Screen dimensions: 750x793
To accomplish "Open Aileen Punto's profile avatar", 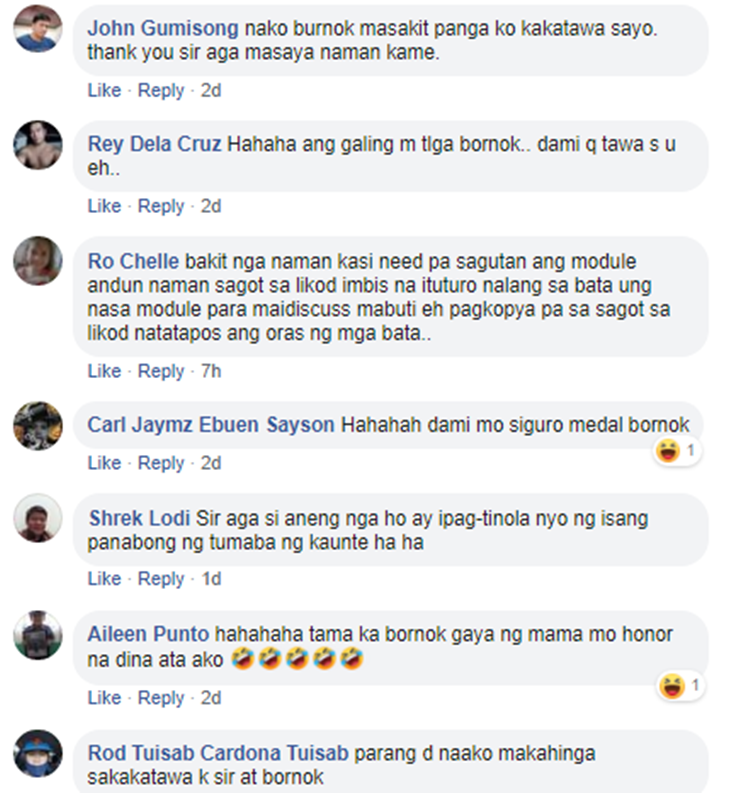I will point(38,635).
